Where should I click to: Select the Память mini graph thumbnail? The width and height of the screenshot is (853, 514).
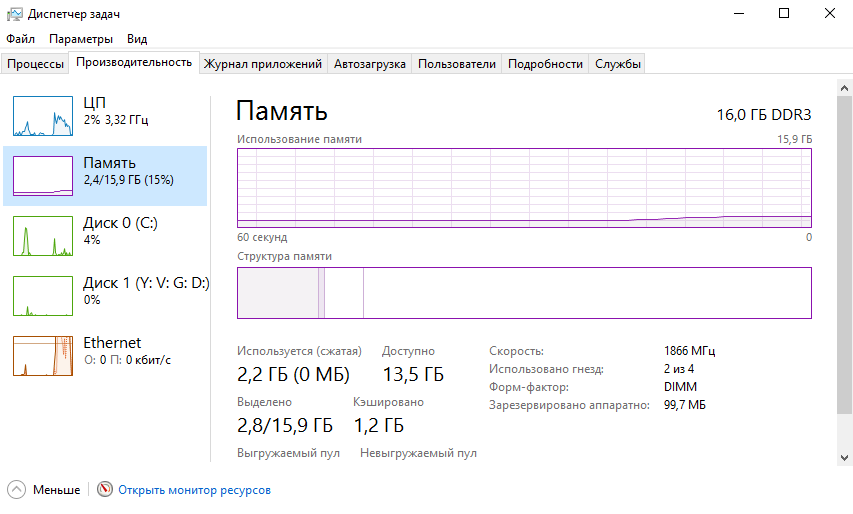tap(43, 176)
